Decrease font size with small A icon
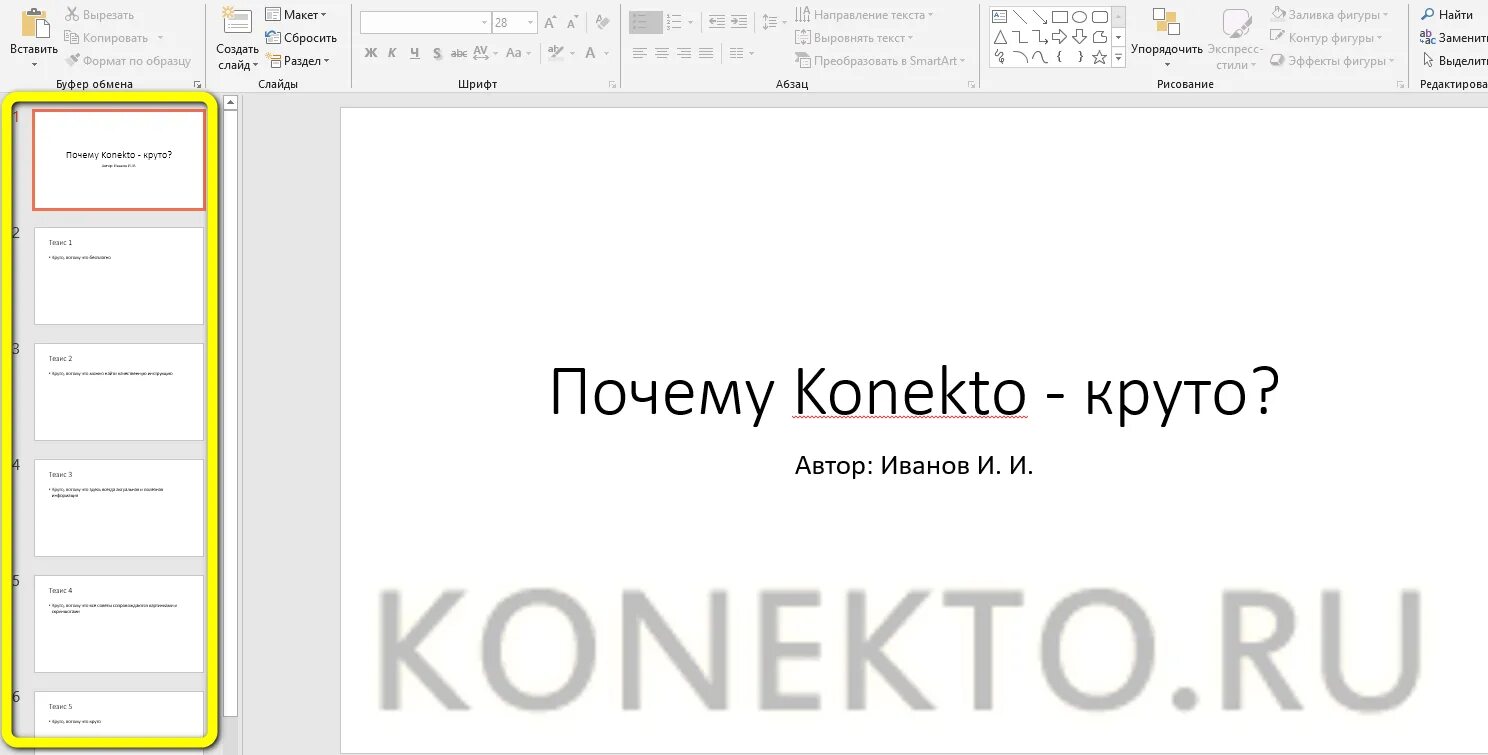 (x=572, y=22)
